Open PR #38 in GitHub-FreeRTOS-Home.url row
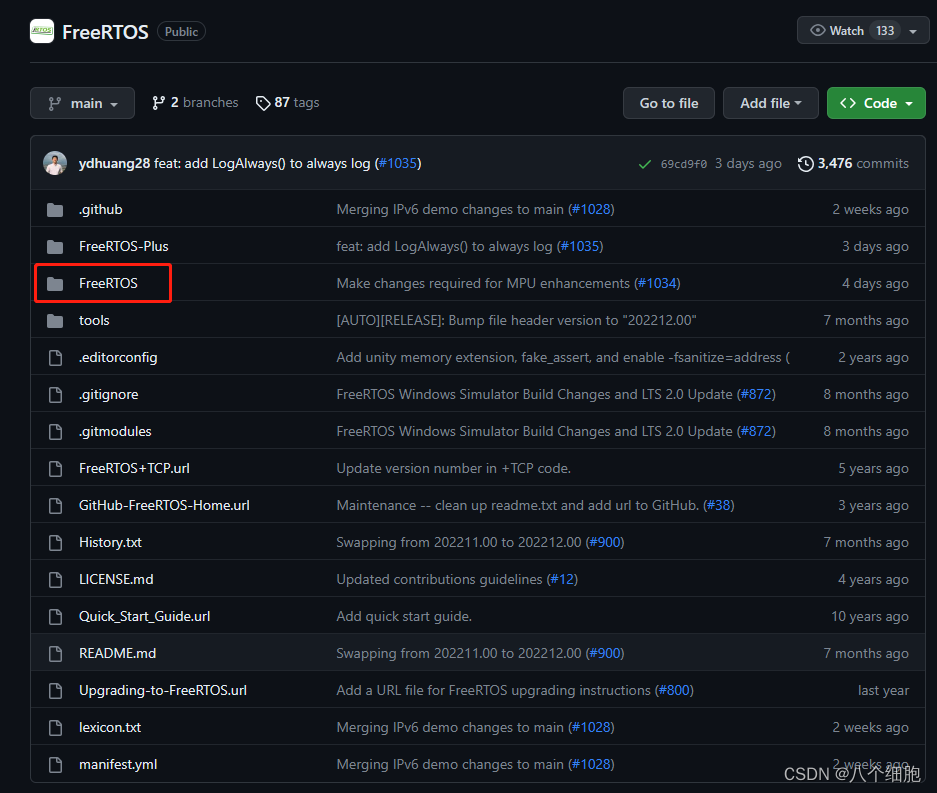This screenshot has width=937, height=793. [x=719, y=506]
